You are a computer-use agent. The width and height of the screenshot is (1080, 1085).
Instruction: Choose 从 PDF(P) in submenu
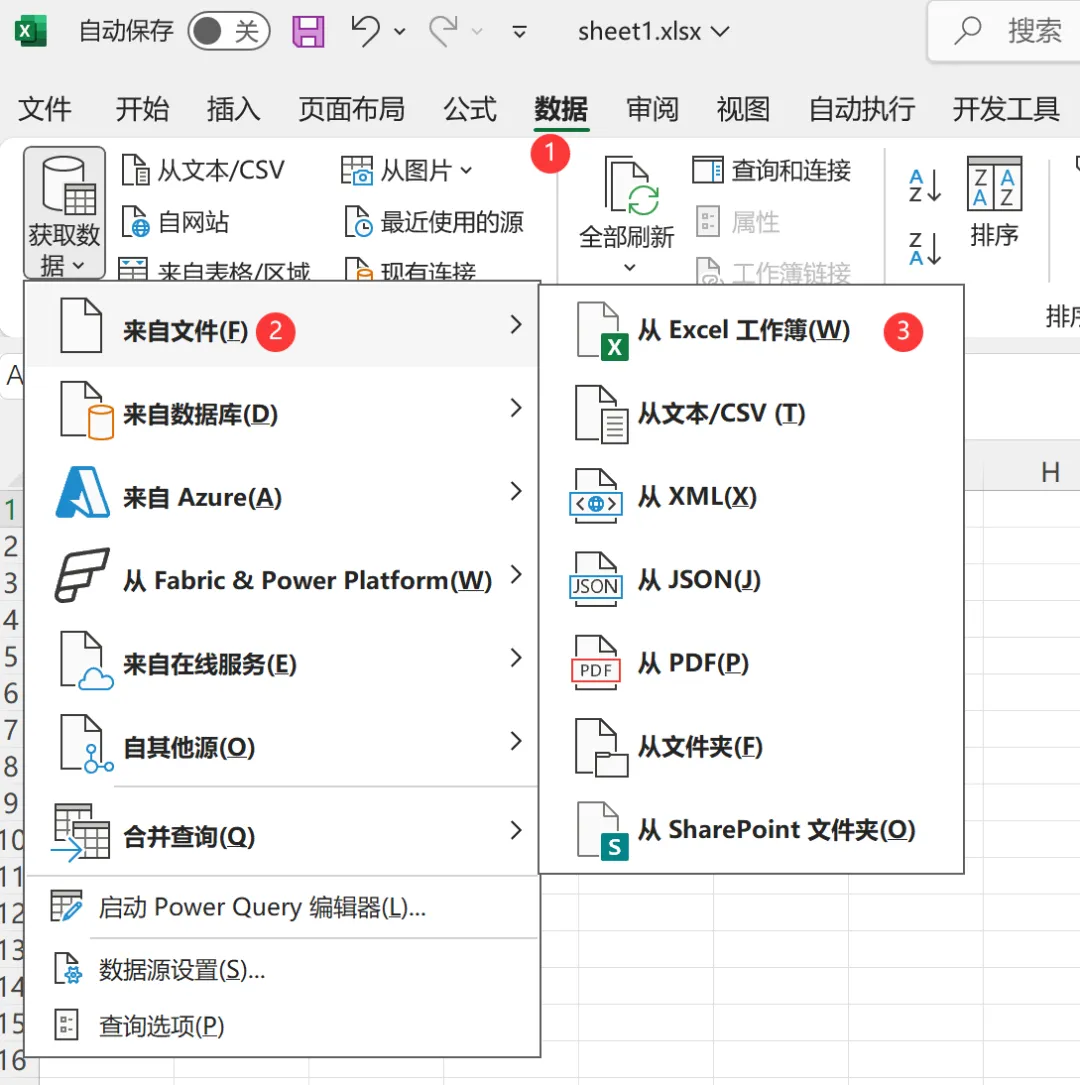pyautogui.click(x=751, y=664)
